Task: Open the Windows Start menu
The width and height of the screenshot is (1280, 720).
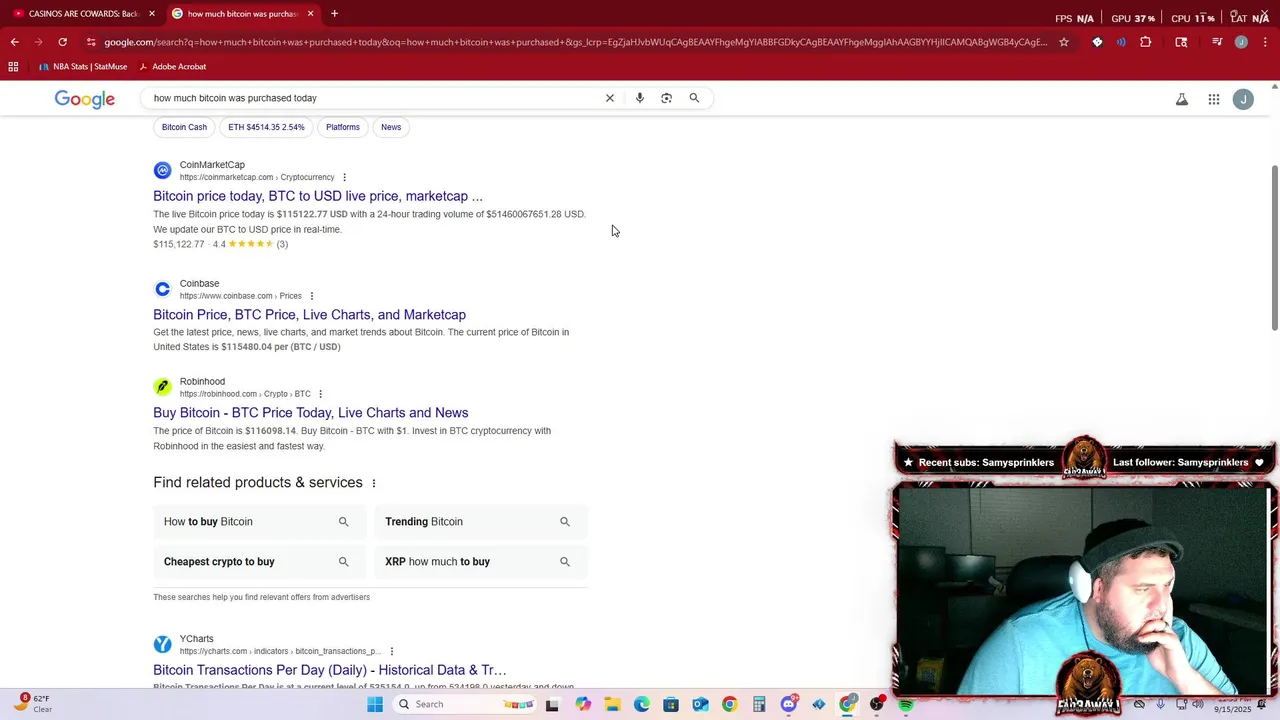Action: point(375,704)
